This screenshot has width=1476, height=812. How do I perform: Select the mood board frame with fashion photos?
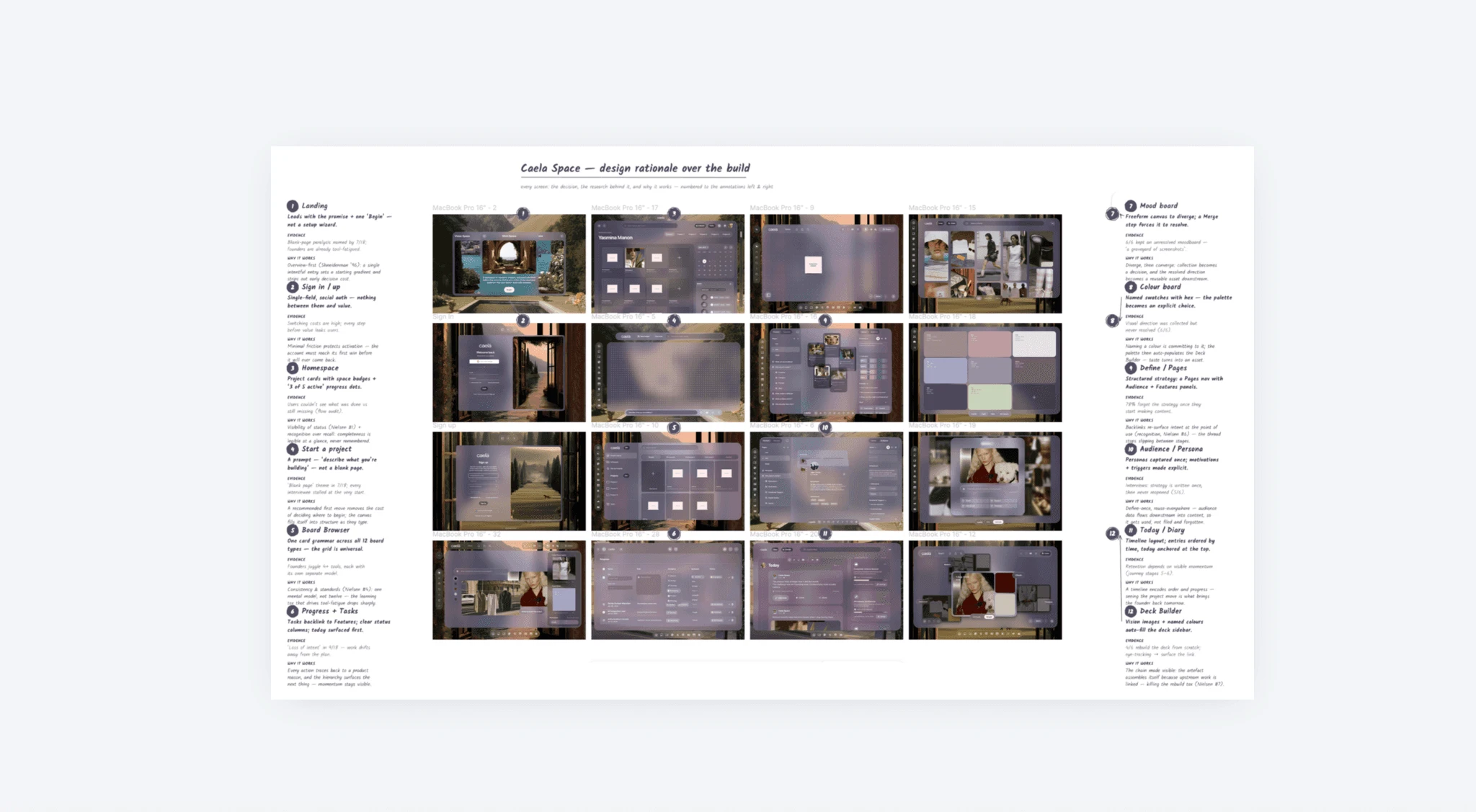(985, 264)
